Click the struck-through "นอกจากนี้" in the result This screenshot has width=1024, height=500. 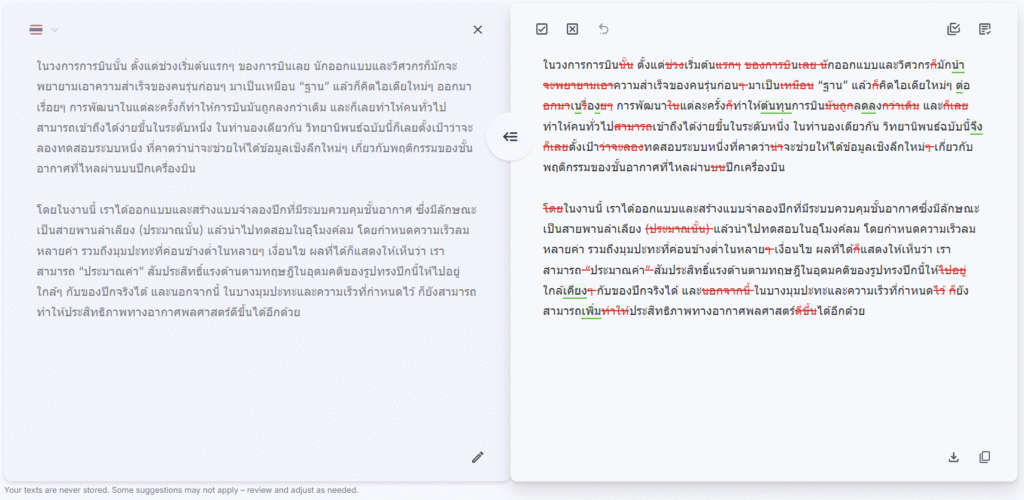tap(726, 290)
